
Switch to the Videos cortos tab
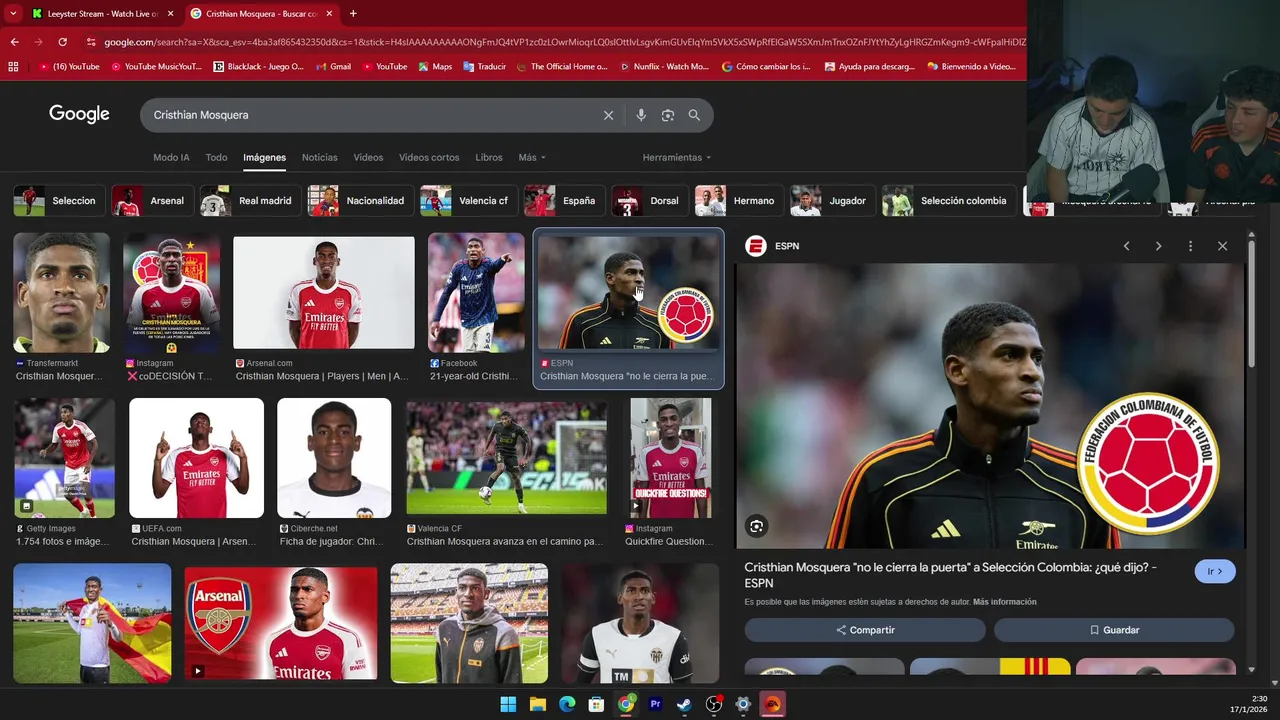tap(429, 158)
